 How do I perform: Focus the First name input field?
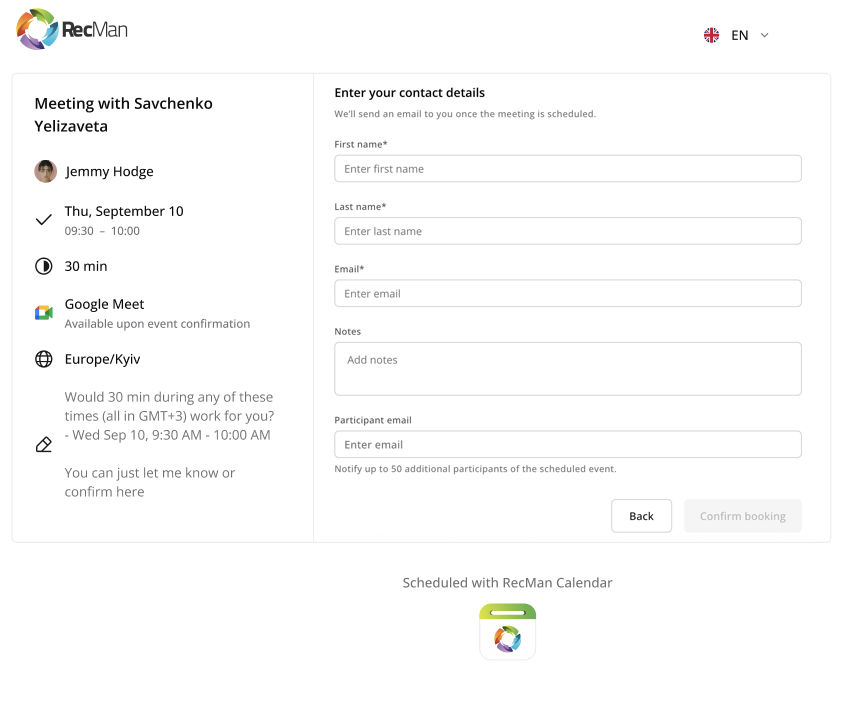[x=567, y=169]
